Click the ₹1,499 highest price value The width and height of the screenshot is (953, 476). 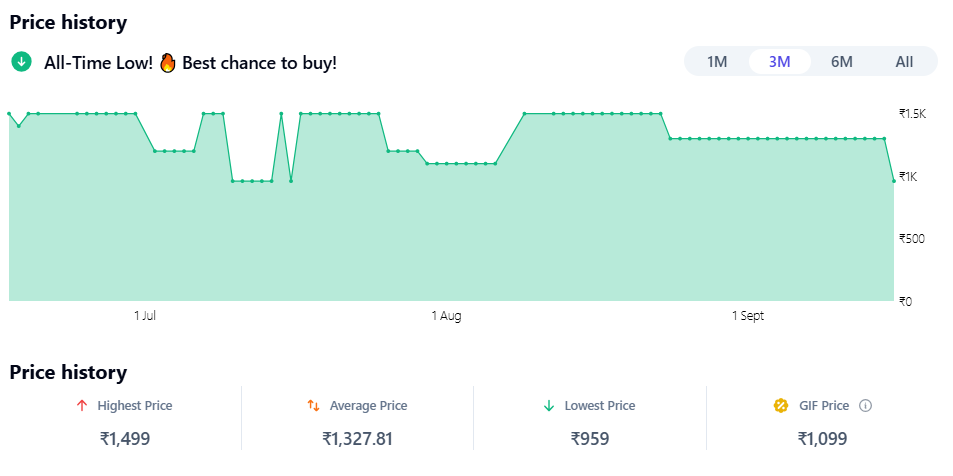125,438
